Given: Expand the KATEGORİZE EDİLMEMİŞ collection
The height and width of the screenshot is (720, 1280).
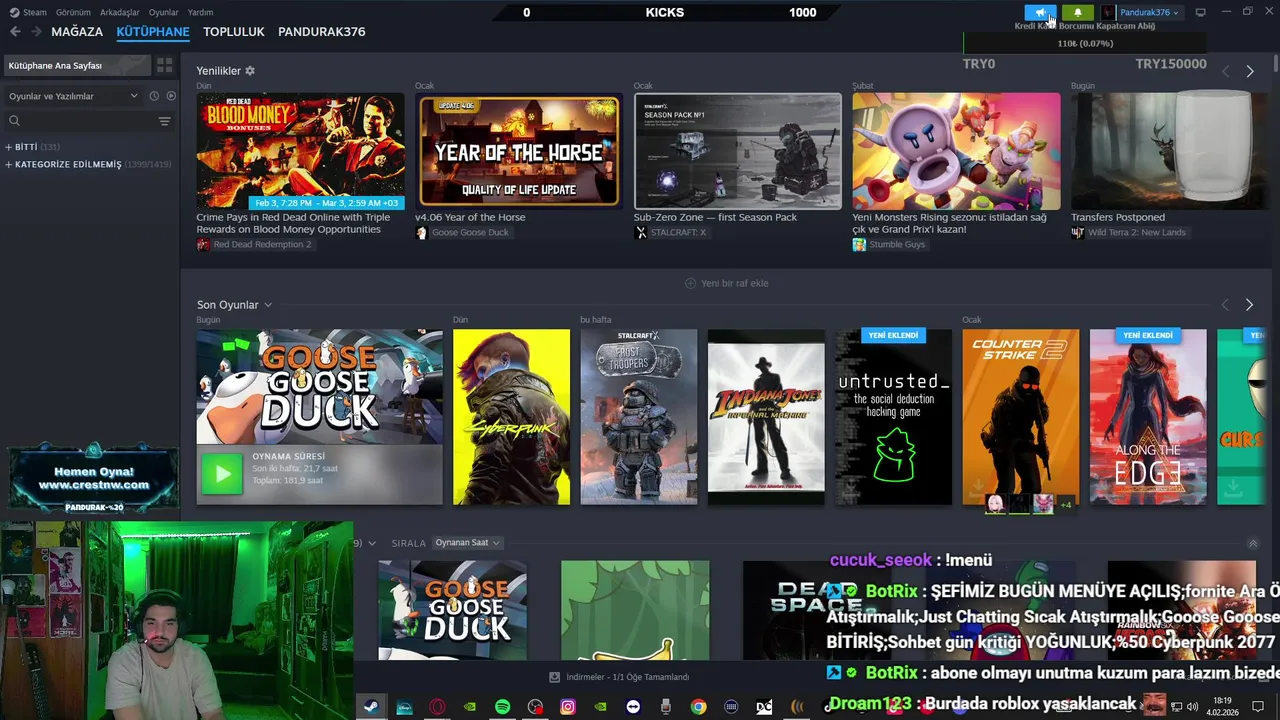Looking at the screenshot, I should [88, 164].
